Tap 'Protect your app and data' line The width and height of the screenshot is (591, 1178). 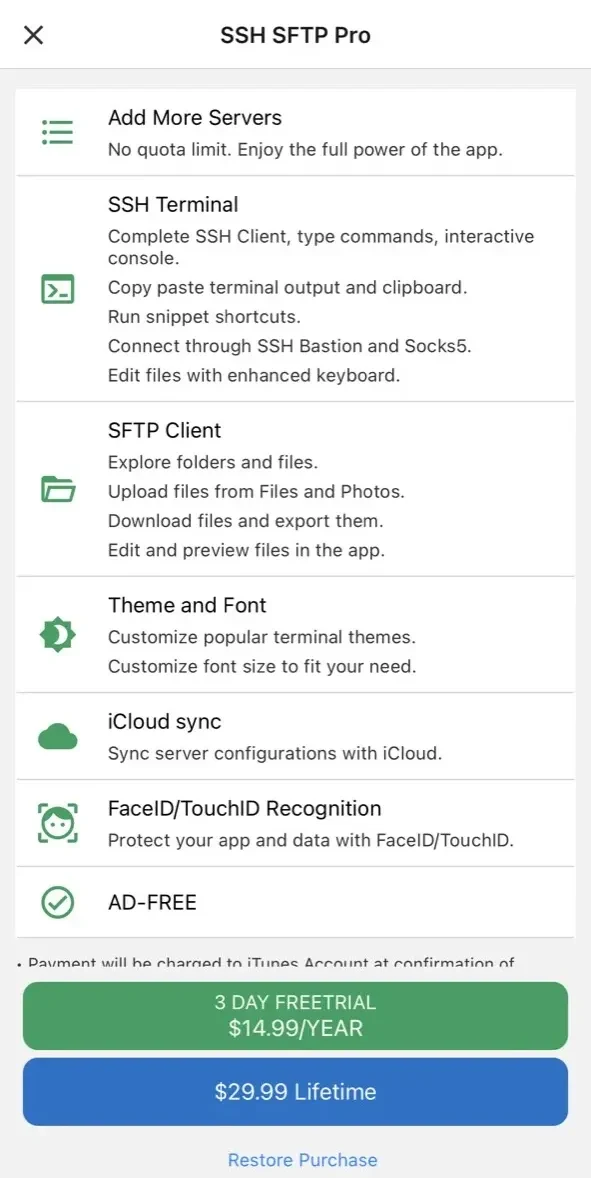point(311,841)
